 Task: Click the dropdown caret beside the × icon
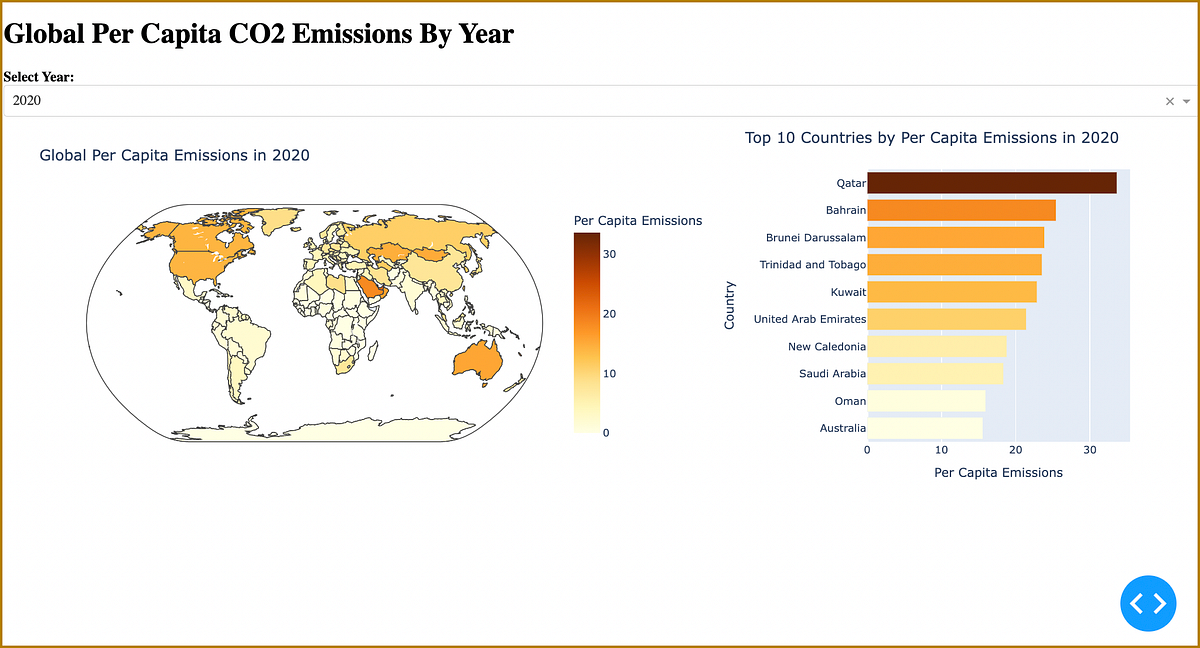pos(1186,101)
